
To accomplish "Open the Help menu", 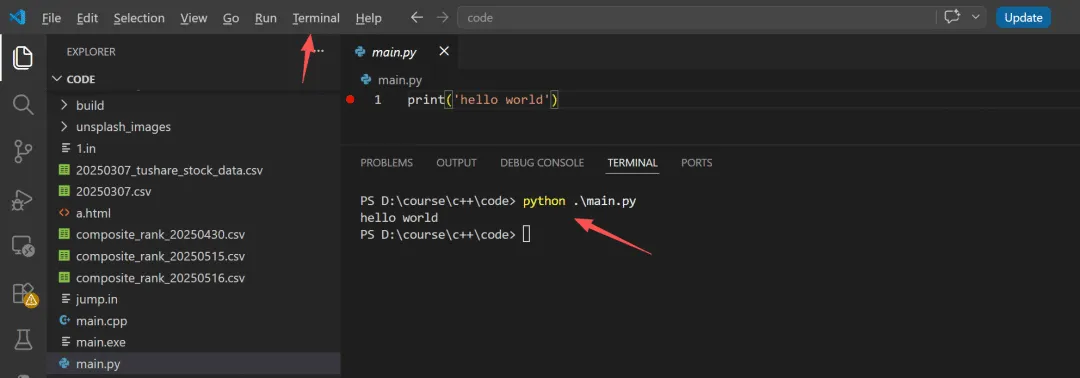I will (x=368, y=18).
